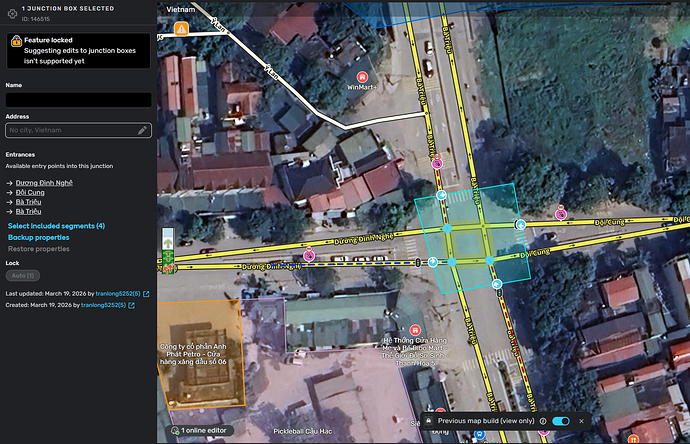Screen dimensions: 690x444
Task: Click the Bibo Mart store marker
Action: tap(415, 330)
